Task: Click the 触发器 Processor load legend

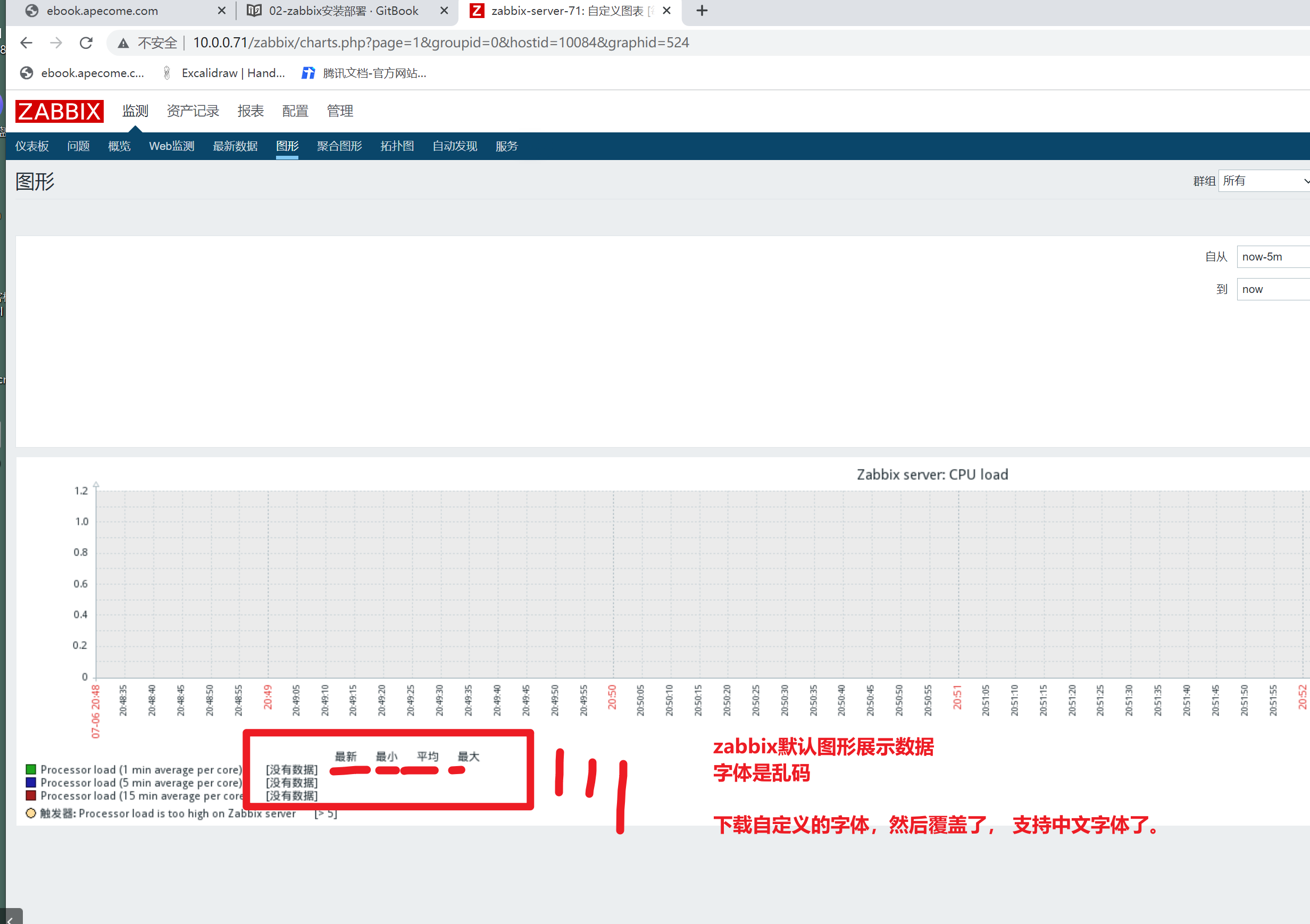Action: coord(168,813)
